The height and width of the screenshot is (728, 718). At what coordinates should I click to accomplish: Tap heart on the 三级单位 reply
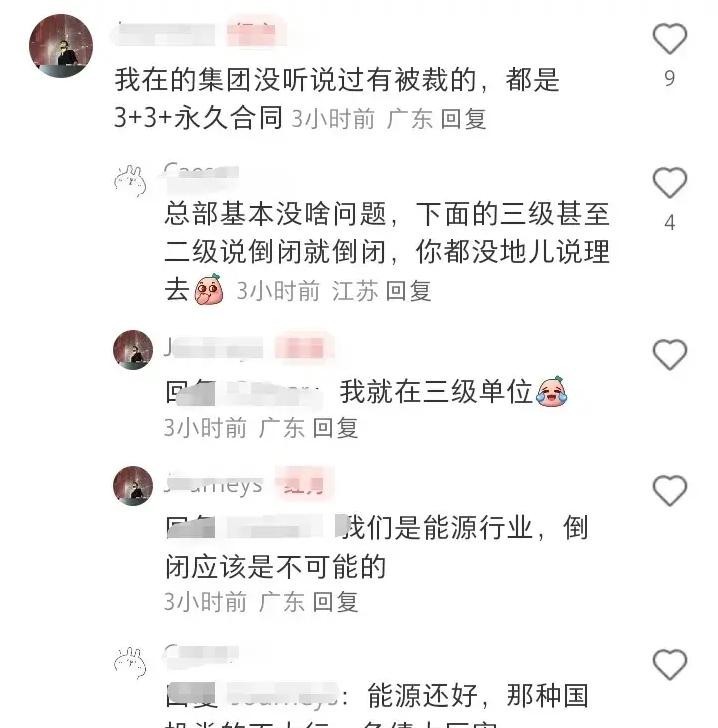pyautogui.click(x=670, y=355)
